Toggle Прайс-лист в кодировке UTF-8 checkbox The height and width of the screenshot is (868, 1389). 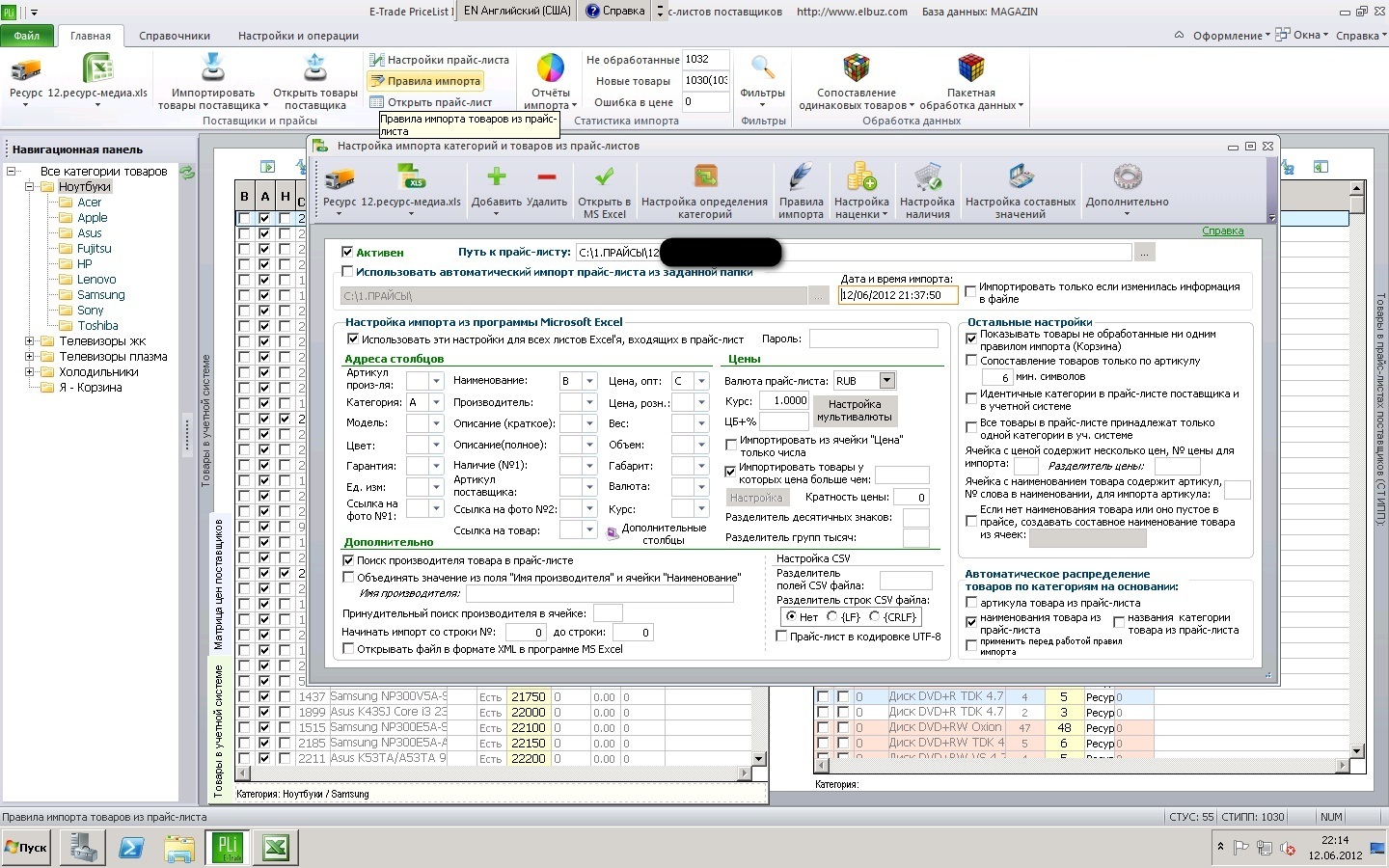[782, 637]
